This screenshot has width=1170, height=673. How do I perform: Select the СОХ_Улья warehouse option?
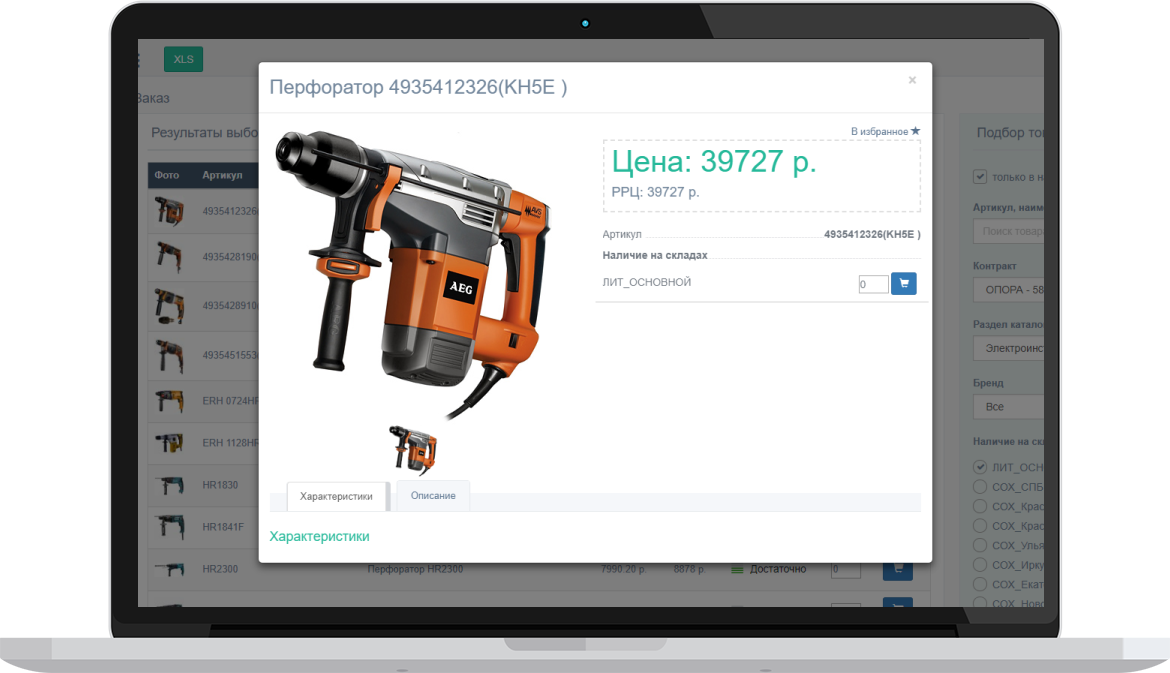980,545
